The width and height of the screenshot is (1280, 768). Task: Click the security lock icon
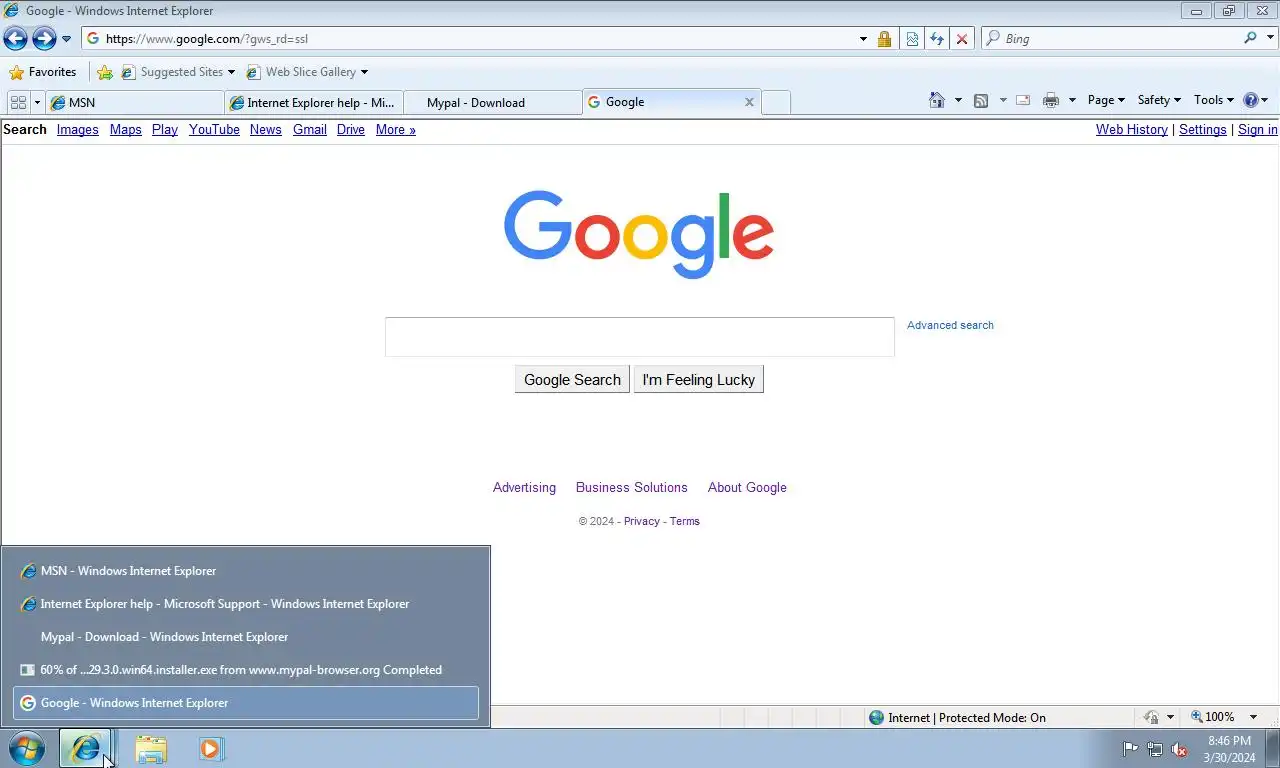point(884,39)
